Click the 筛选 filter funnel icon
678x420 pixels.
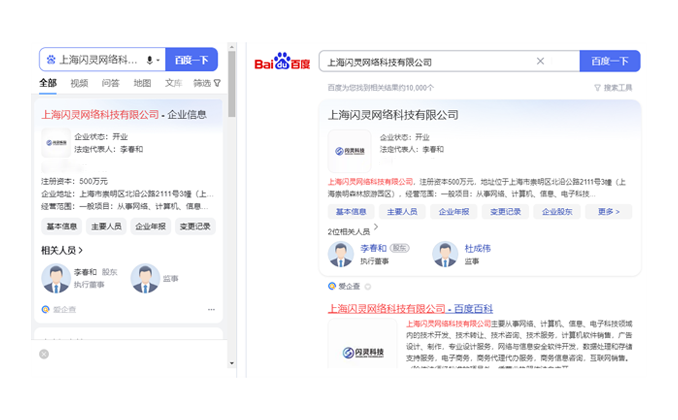coord(217,83)
